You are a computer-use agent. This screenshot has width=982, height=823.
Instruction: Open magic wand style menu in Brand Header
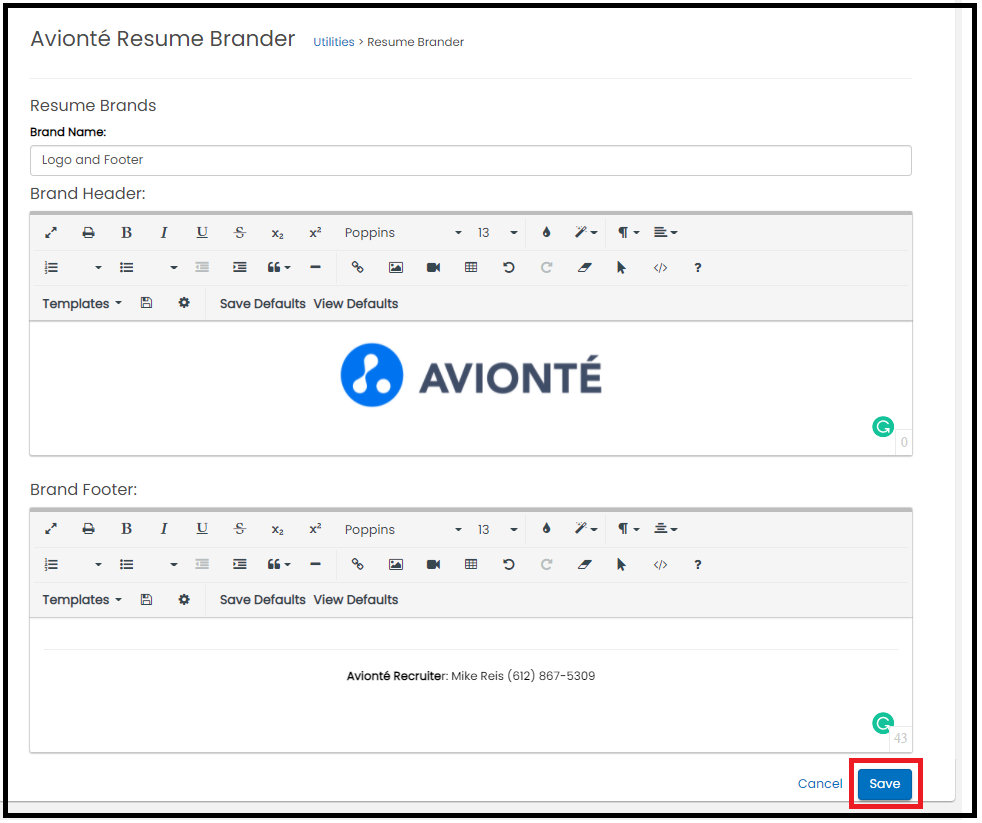pyautogui.click(x=586, y=232)
